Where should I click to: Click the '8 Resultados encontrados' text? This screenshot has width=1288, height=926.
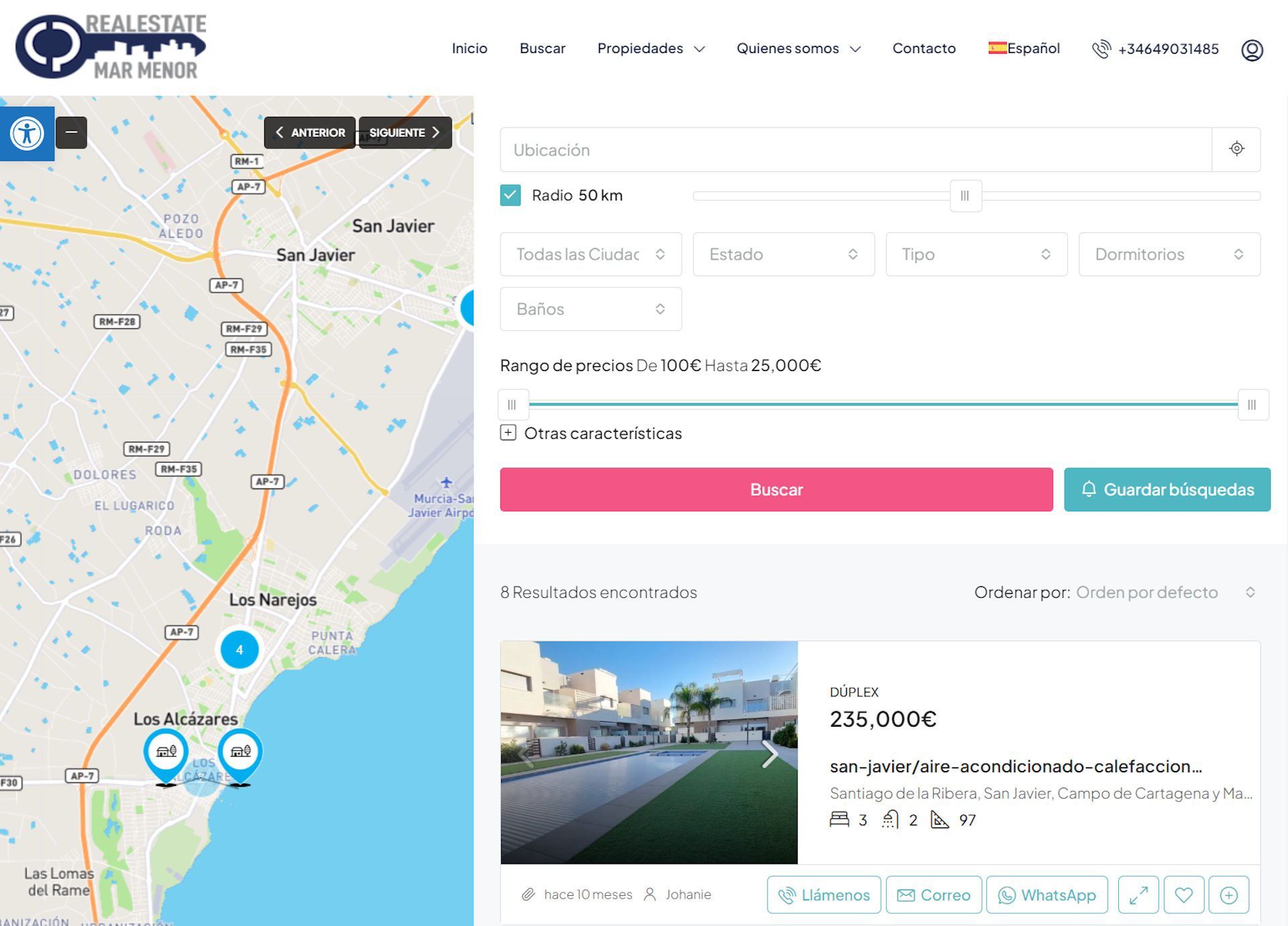point(598,593)
